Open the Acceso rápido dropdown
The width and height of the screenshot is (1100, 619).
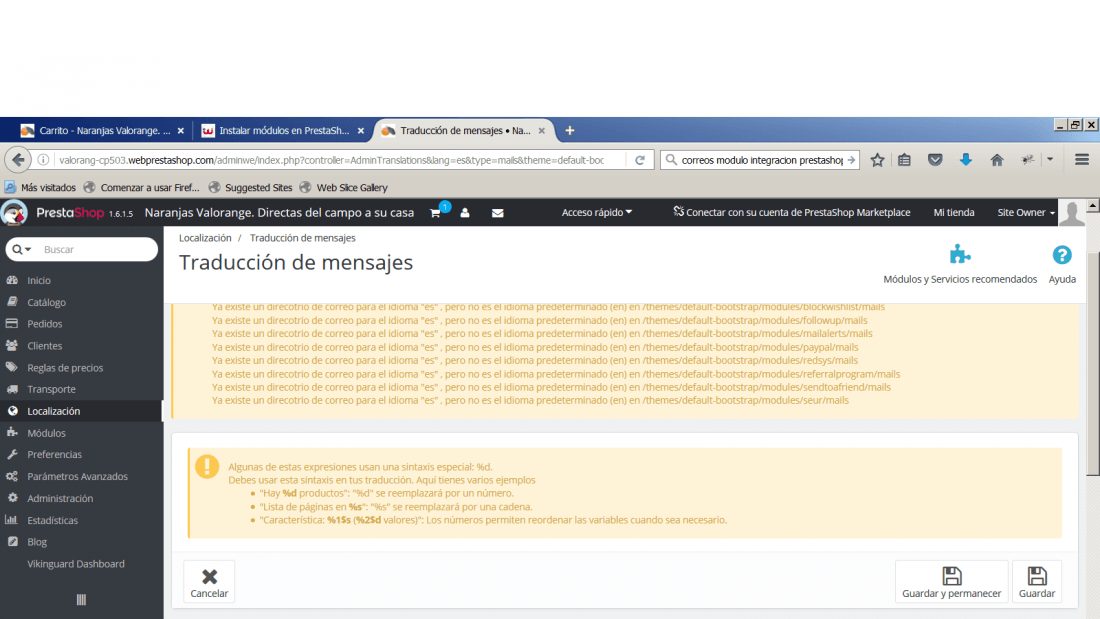pyautogui.click(x=596, y=212)
